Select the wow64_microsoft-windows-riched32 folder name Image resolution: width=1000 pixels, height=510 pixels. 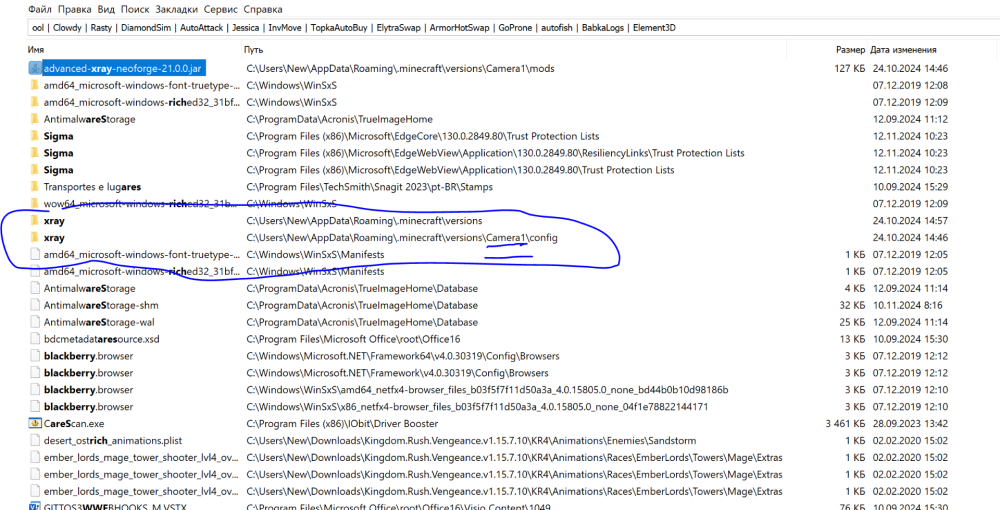[142, 204]
